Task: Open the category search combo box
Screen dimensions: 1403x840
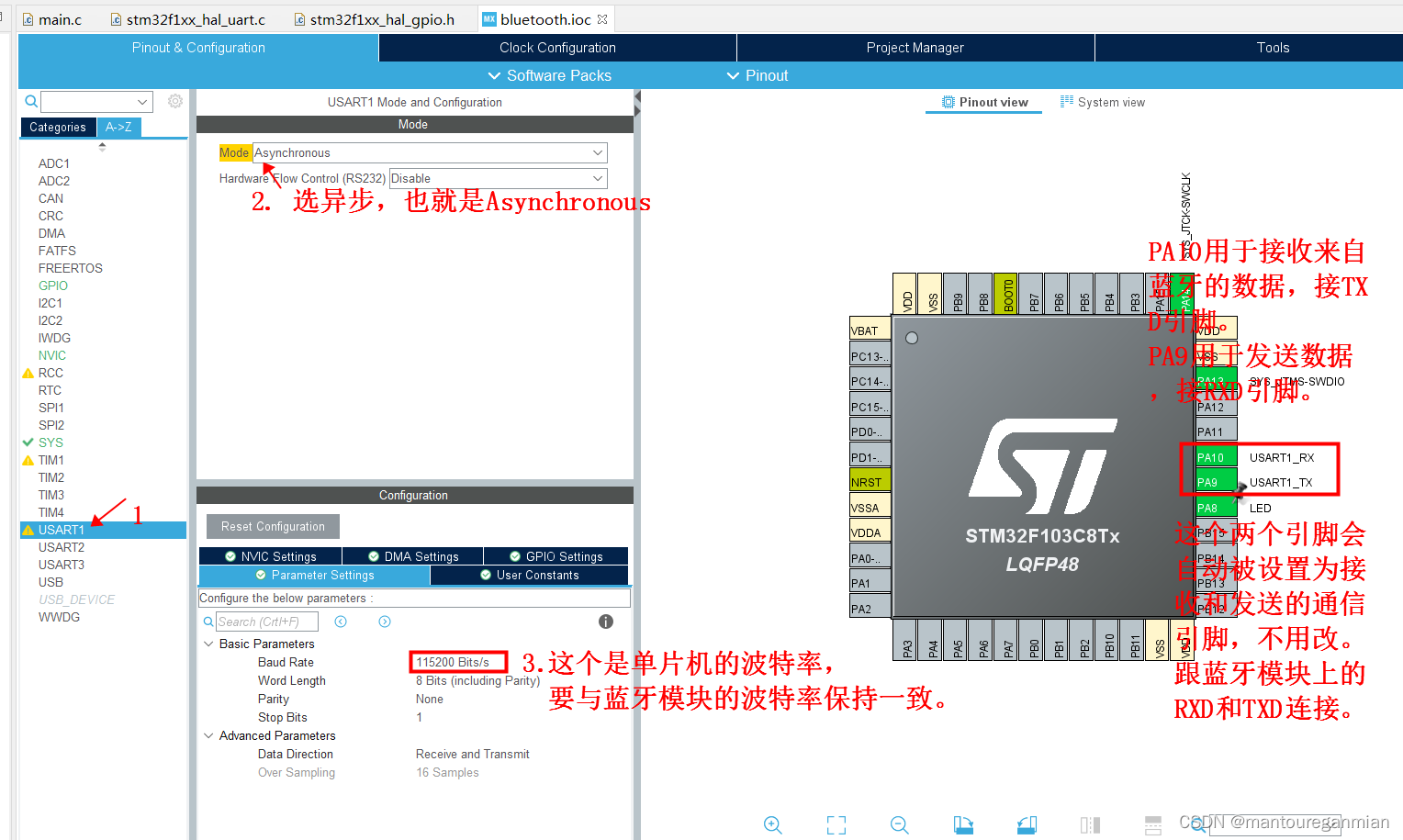Action: pos(96,102)
